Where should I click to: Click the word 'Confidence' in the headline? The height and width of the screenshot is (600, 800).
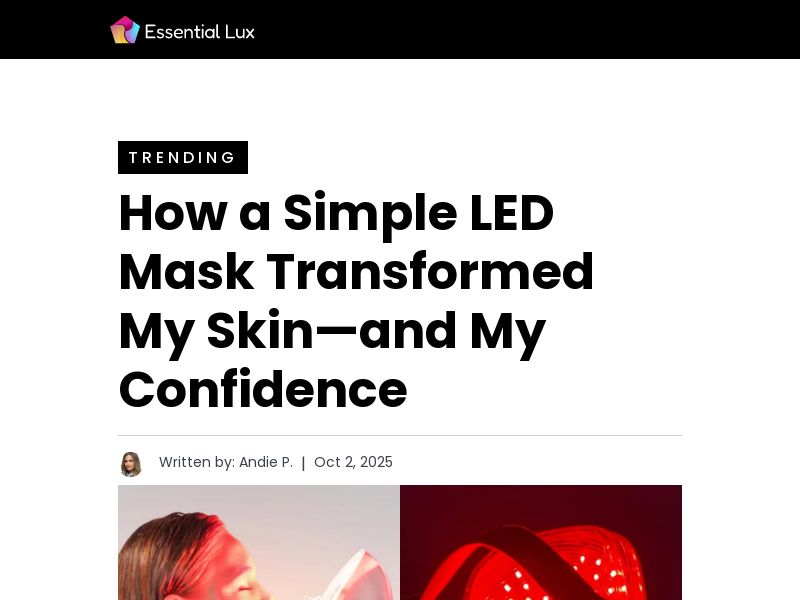tap(263, 390)
